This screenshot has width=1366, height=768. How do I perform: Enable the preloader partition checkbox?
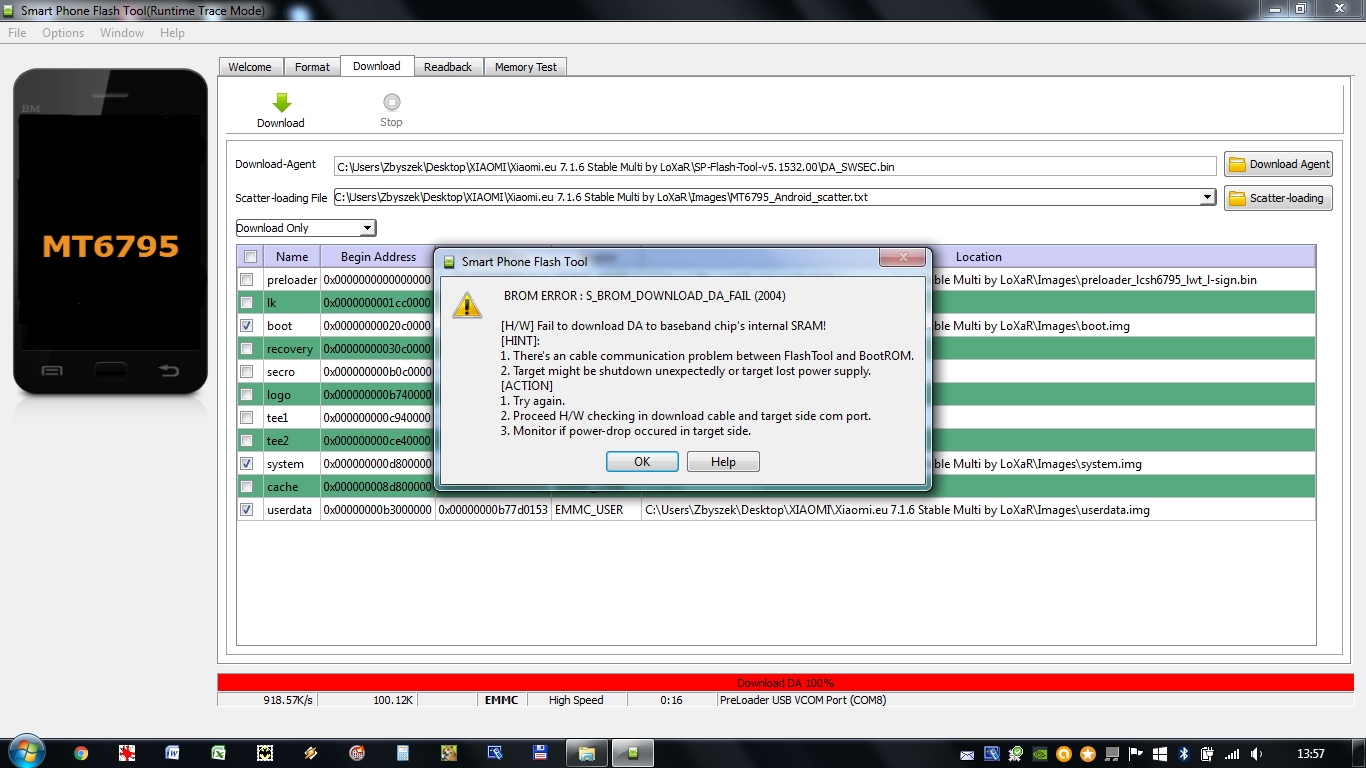coord(247,280)
